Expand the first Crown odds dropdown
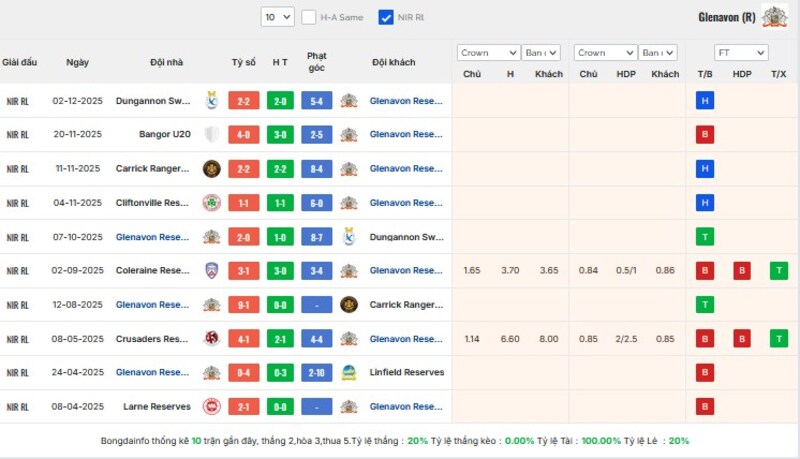This screenshot has width=800, height=459. click(488, 53)
